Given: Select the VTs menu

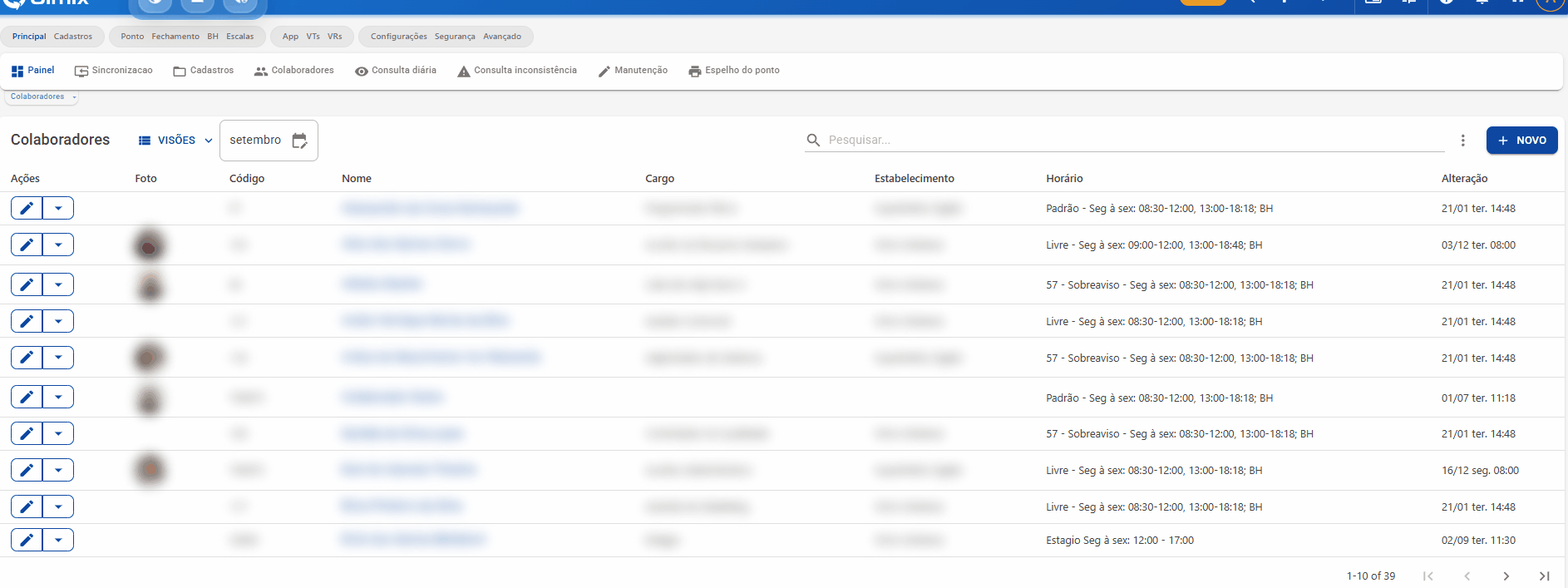Looking at the screenshot, I should (x=313, y=37).
